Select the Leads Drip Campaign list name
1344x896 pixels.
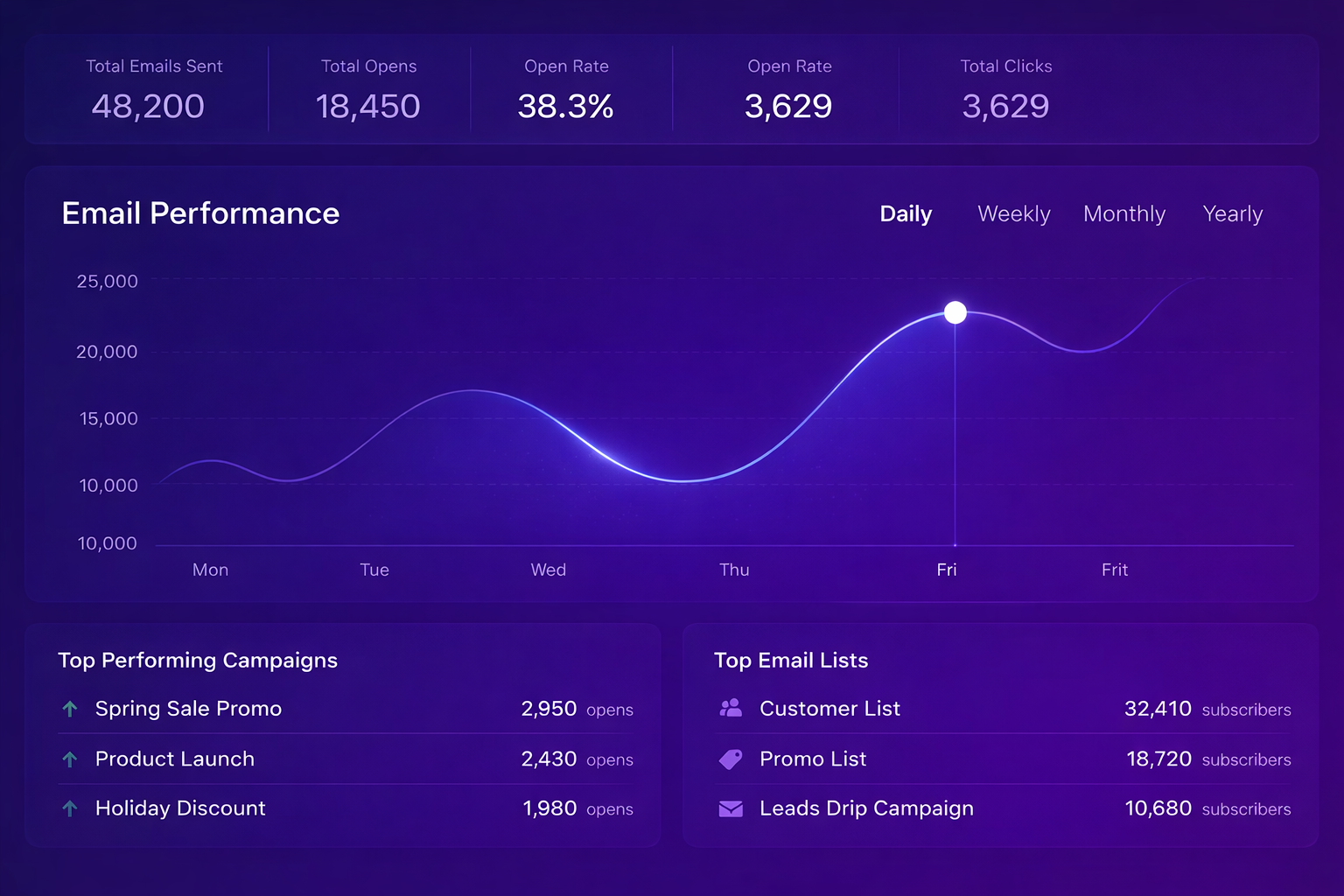[x=866, y=808]
